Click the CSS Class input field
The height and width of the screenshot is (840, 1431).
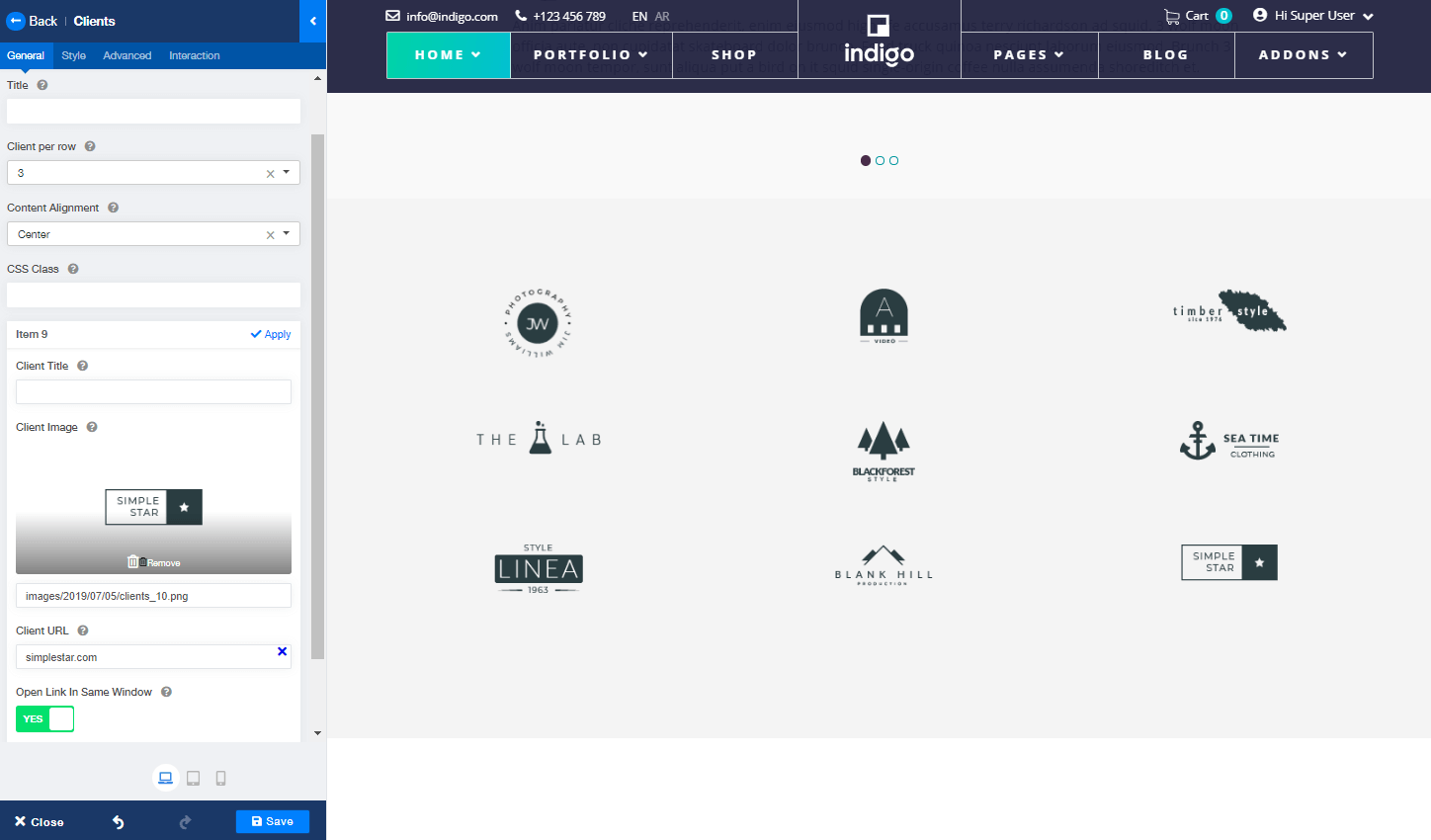click(x=153, y=294)
